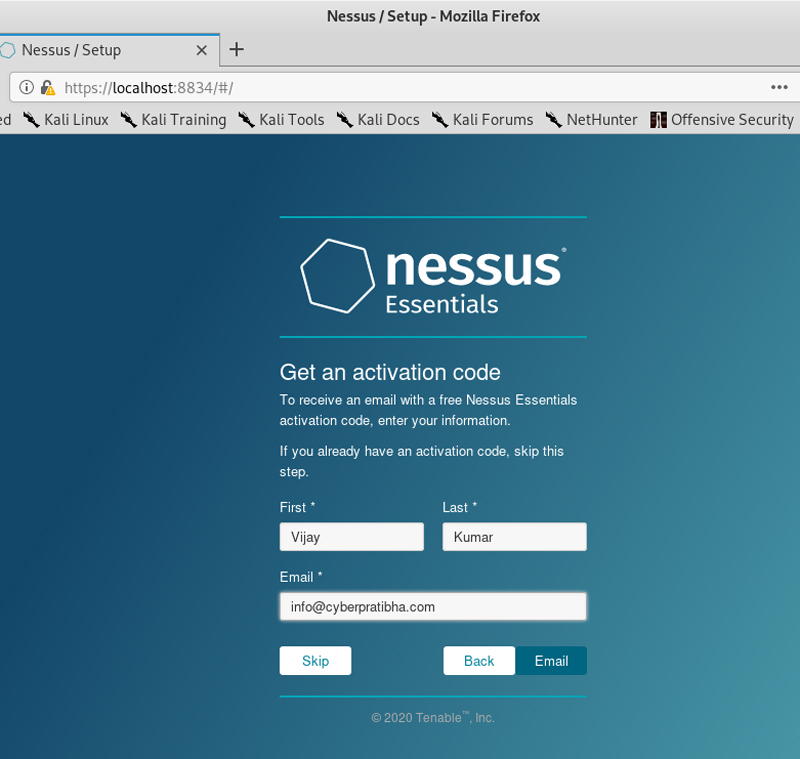Click the Kali Forums bookmark dragon icon
This screenshot has width=800, height=759.
[x=440, y=120]
